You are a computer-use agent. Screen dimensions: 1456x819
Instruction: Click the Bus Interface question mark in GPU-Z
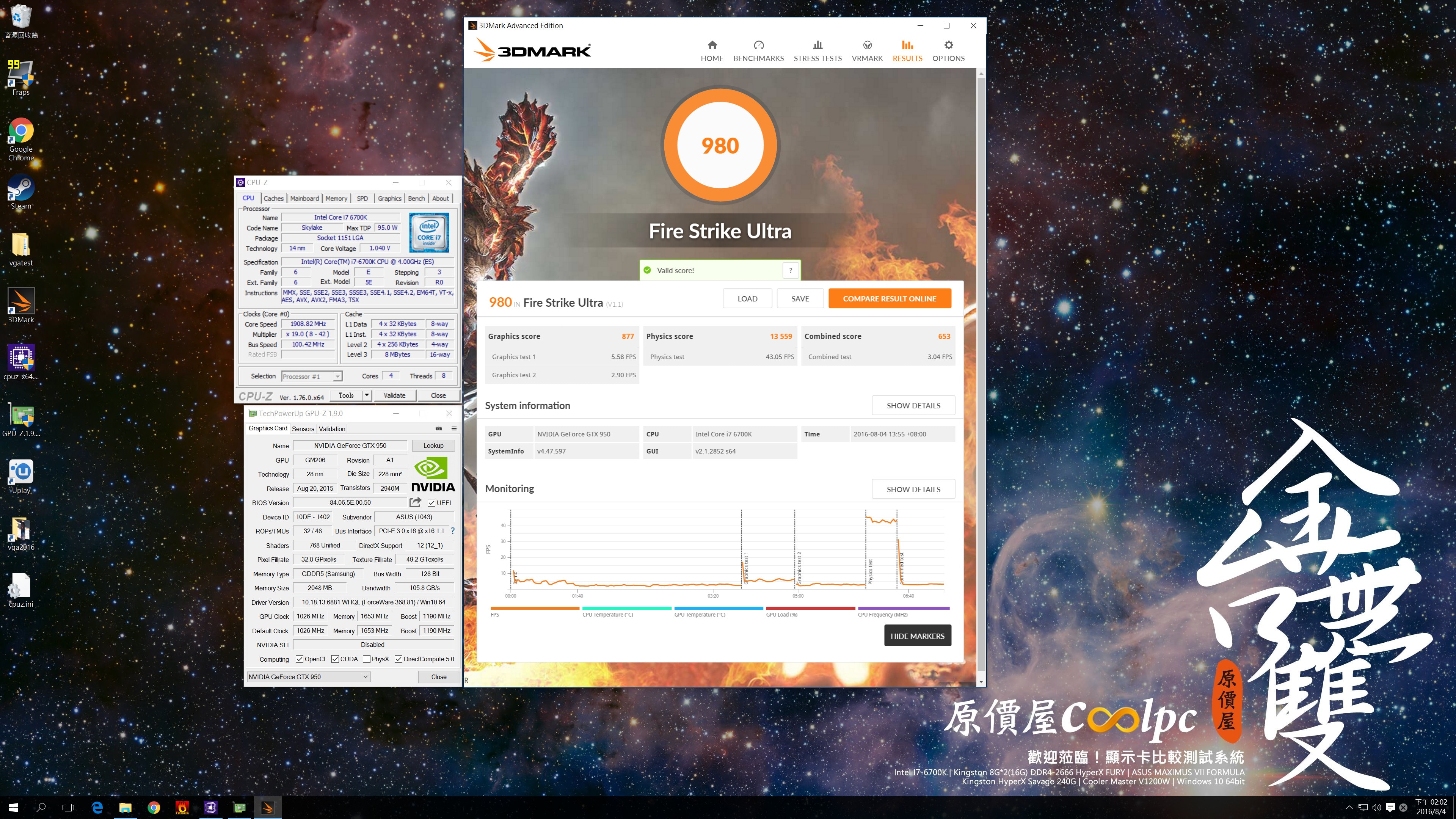pyautogui.click(x=452, y=531)
